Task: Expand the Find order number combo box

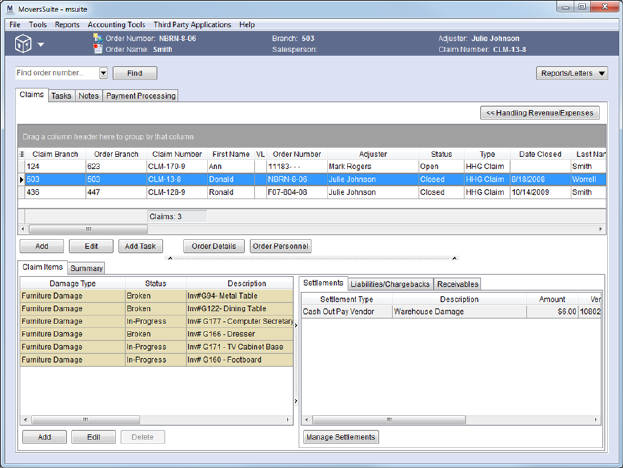Action: tap(103, 73)
